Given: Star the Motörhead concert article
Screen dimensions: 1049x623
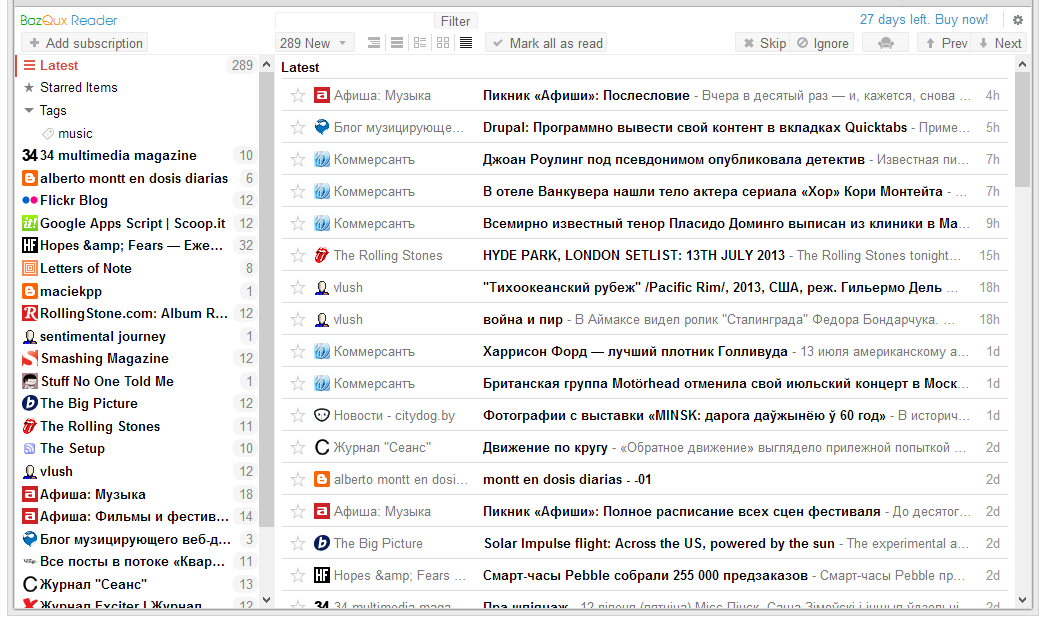Looking at the screenshot, I should tap(298, 383).
